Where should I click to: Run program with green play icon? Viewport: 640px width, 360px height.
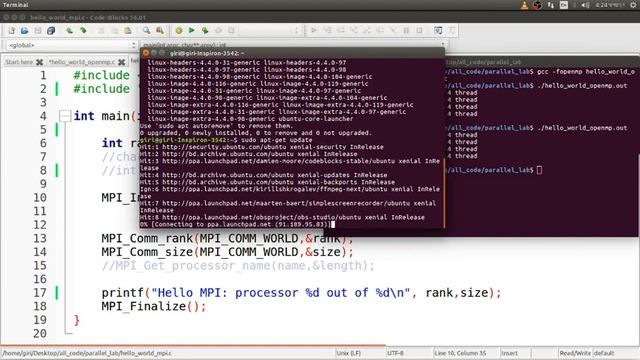(191, 31)
